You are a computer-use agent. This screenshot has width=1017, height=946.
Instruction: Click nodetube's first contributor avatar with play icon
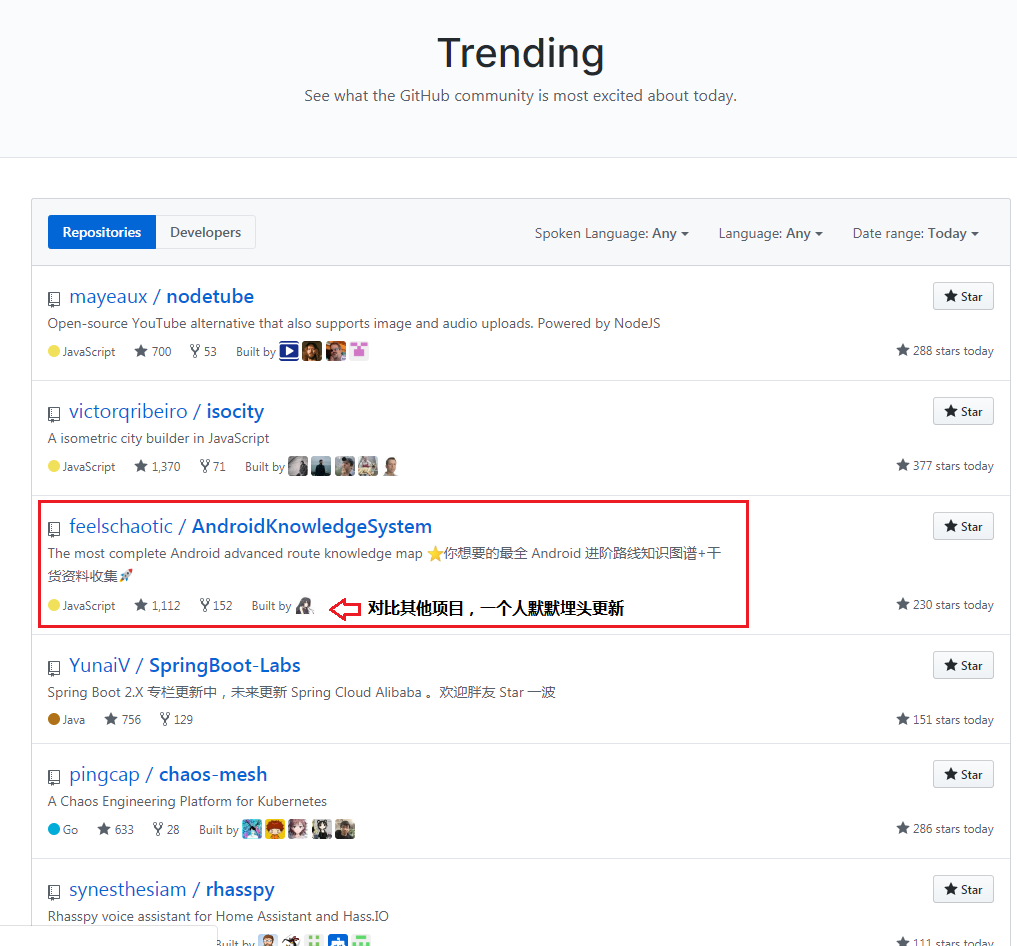pyautogui.click(x=289, y=351)
